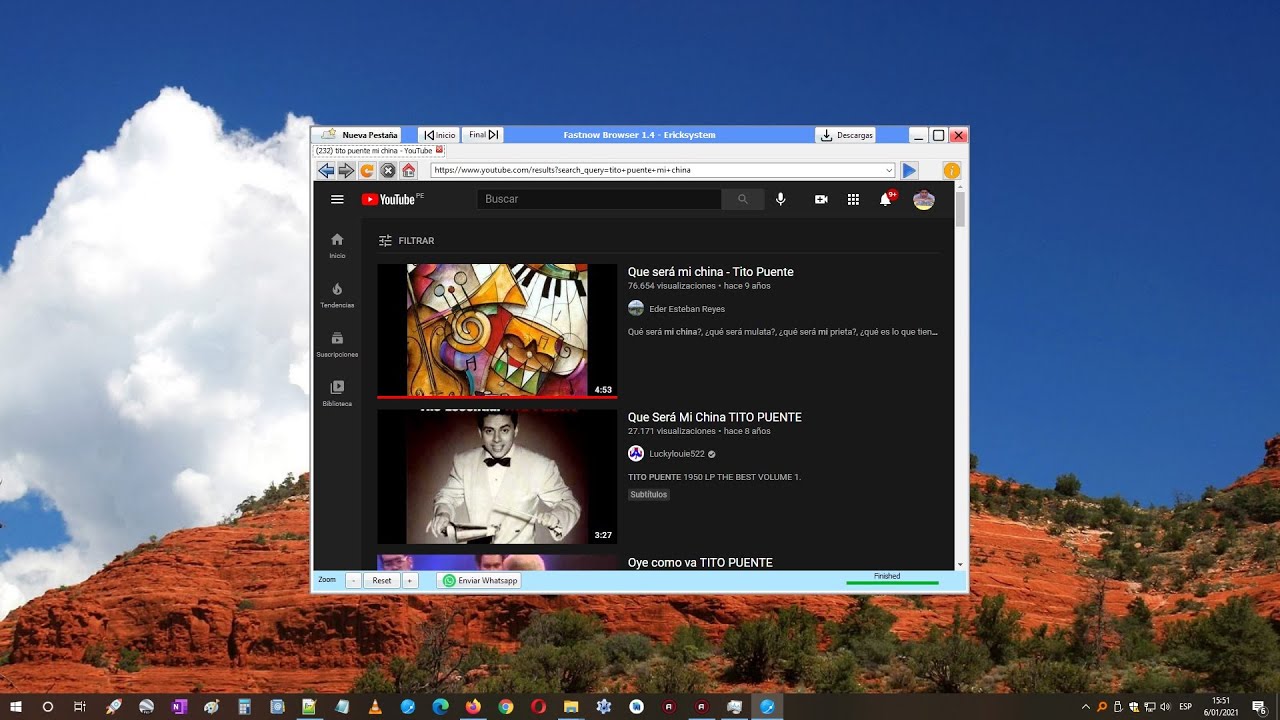This screenshot has height=720, width=1280.
Task: Open Suscripciones in YouTube sidebar
Action: pyautogui.click(x=337, y=345)
